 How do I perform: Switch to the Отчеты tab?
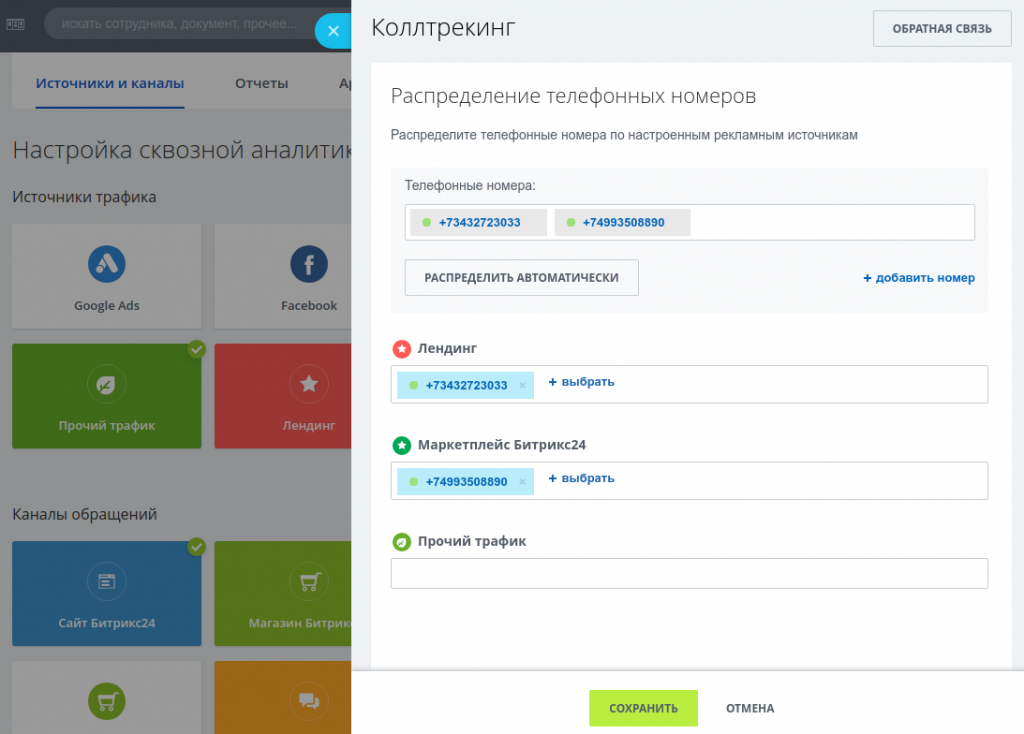(x=261, y=83)
